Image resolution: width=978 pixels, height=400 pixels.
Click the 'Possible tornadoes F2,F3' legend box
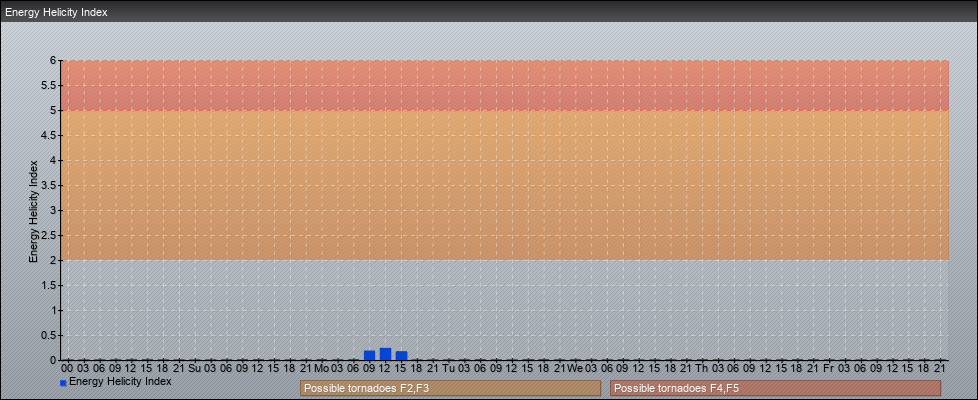click(450, 388)
